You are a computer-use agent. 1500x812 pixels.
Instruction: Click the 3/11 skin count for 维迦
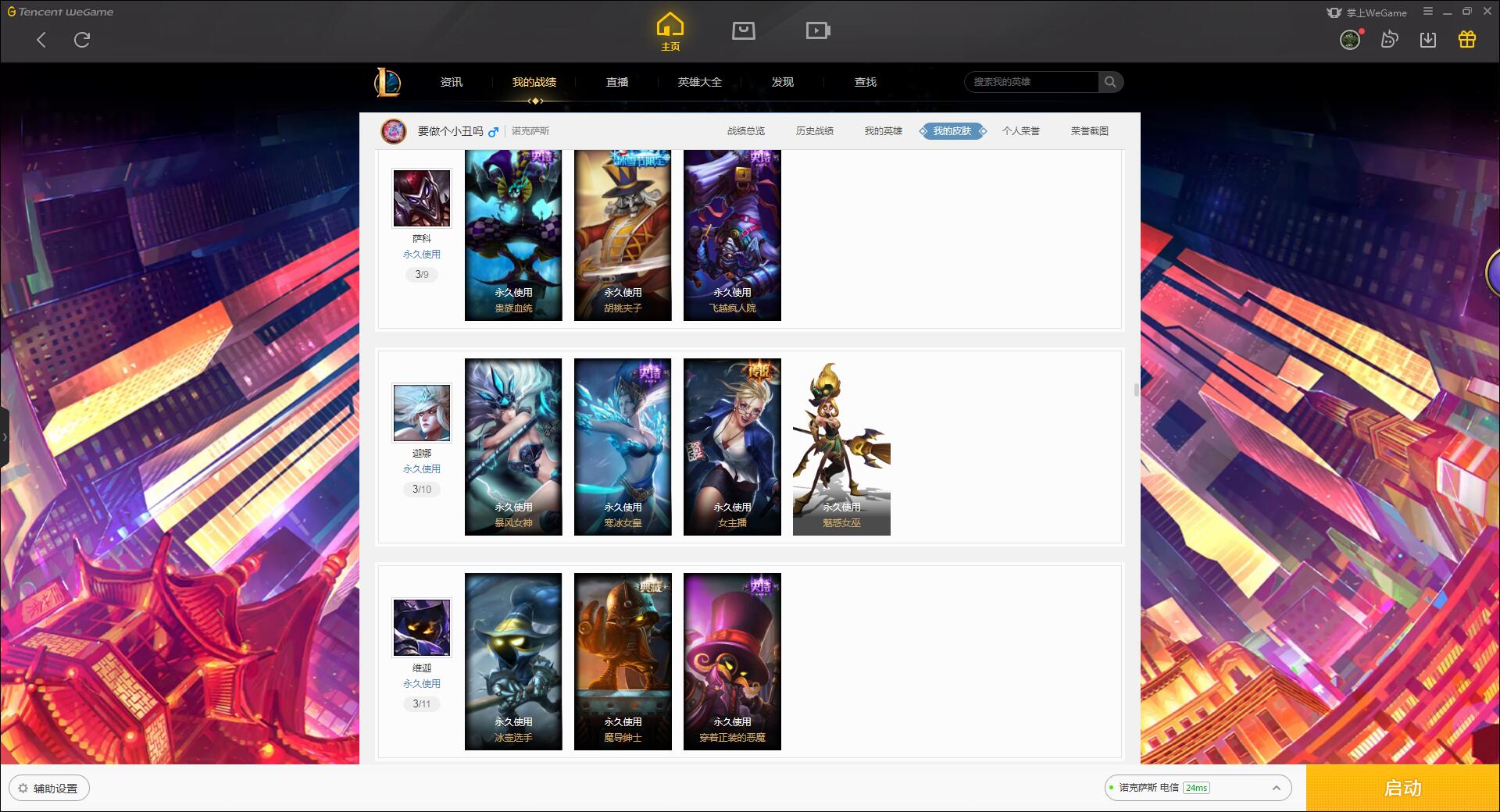pos(422,704)
